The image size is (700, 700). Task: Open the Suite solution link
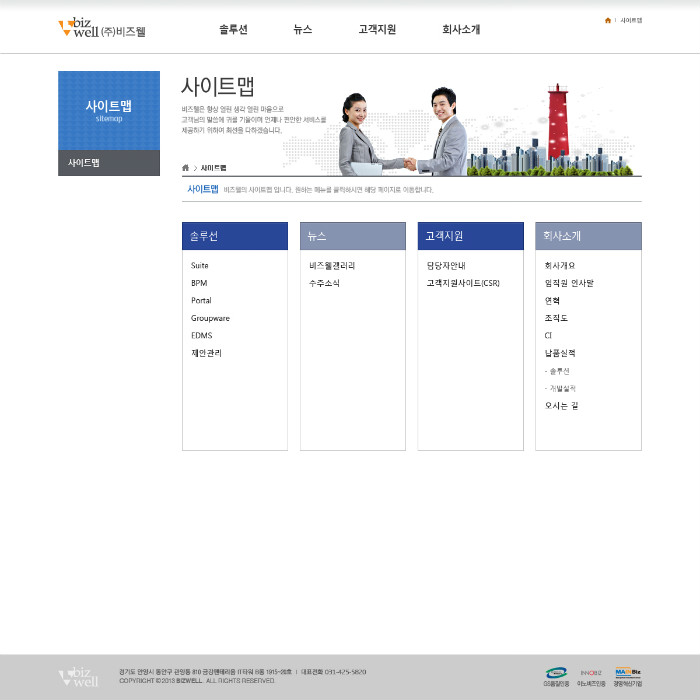pyautogui.click(x=200, y=266)
